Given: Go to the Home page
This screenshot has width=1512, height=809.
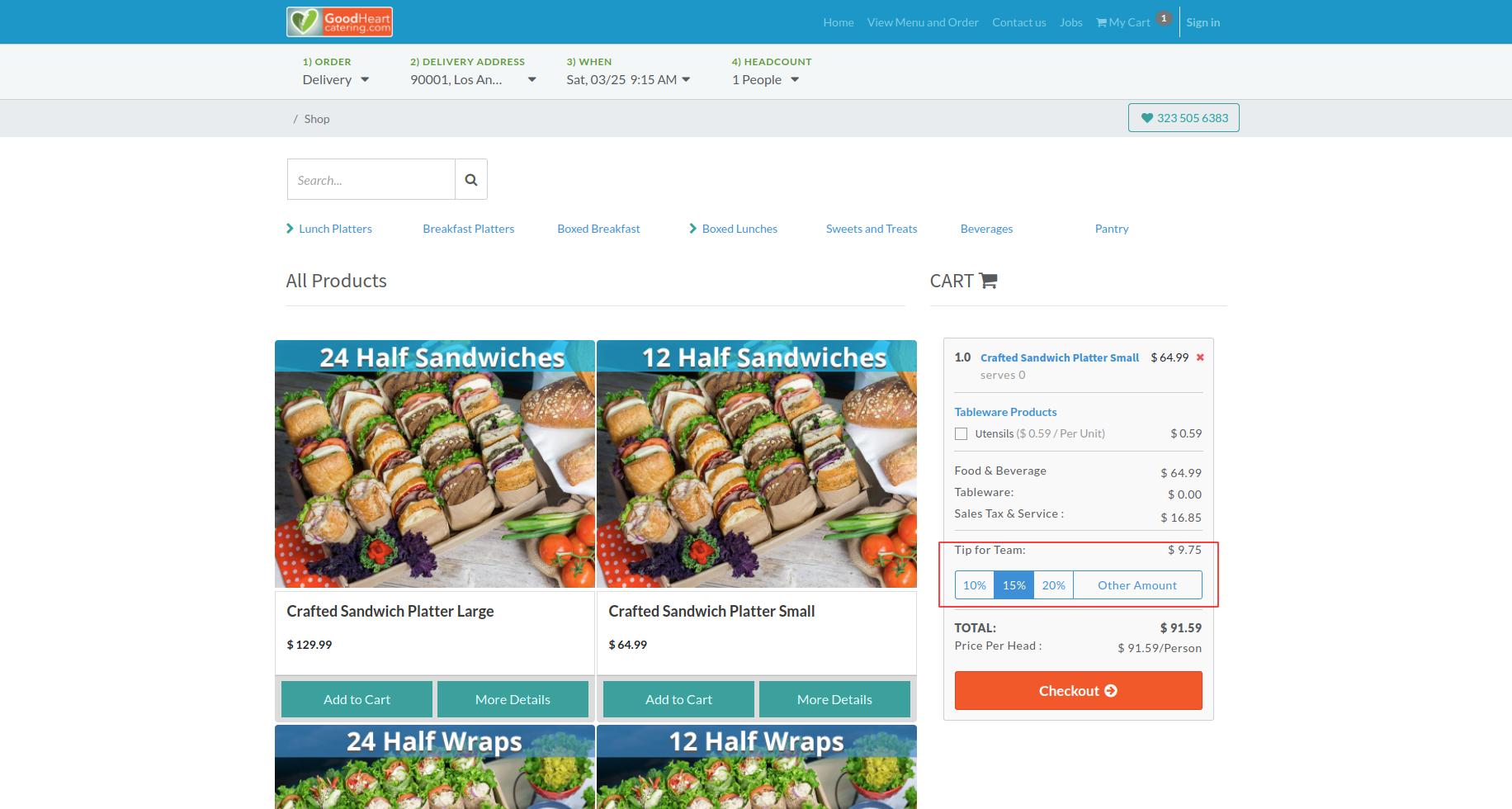Looking at the screenshot, I should [839, 22].
